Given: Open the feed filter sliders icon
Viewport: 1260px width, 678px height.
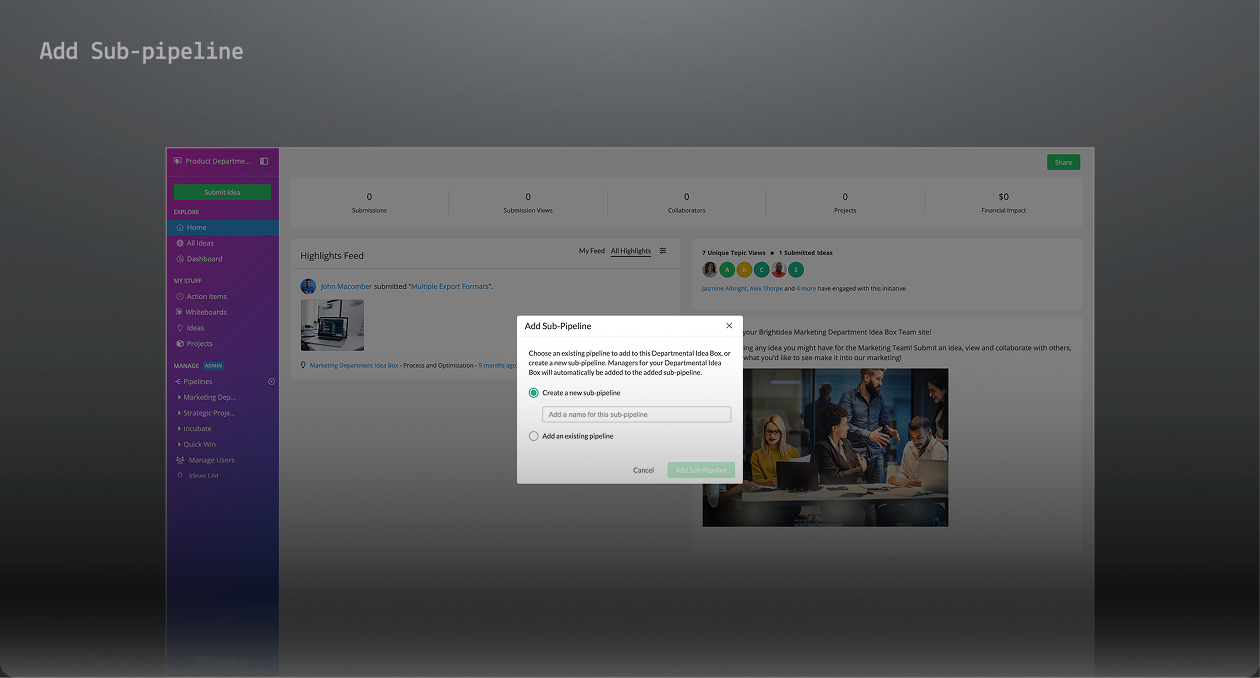Looking at the screenshot, I should tap(663, 251).
